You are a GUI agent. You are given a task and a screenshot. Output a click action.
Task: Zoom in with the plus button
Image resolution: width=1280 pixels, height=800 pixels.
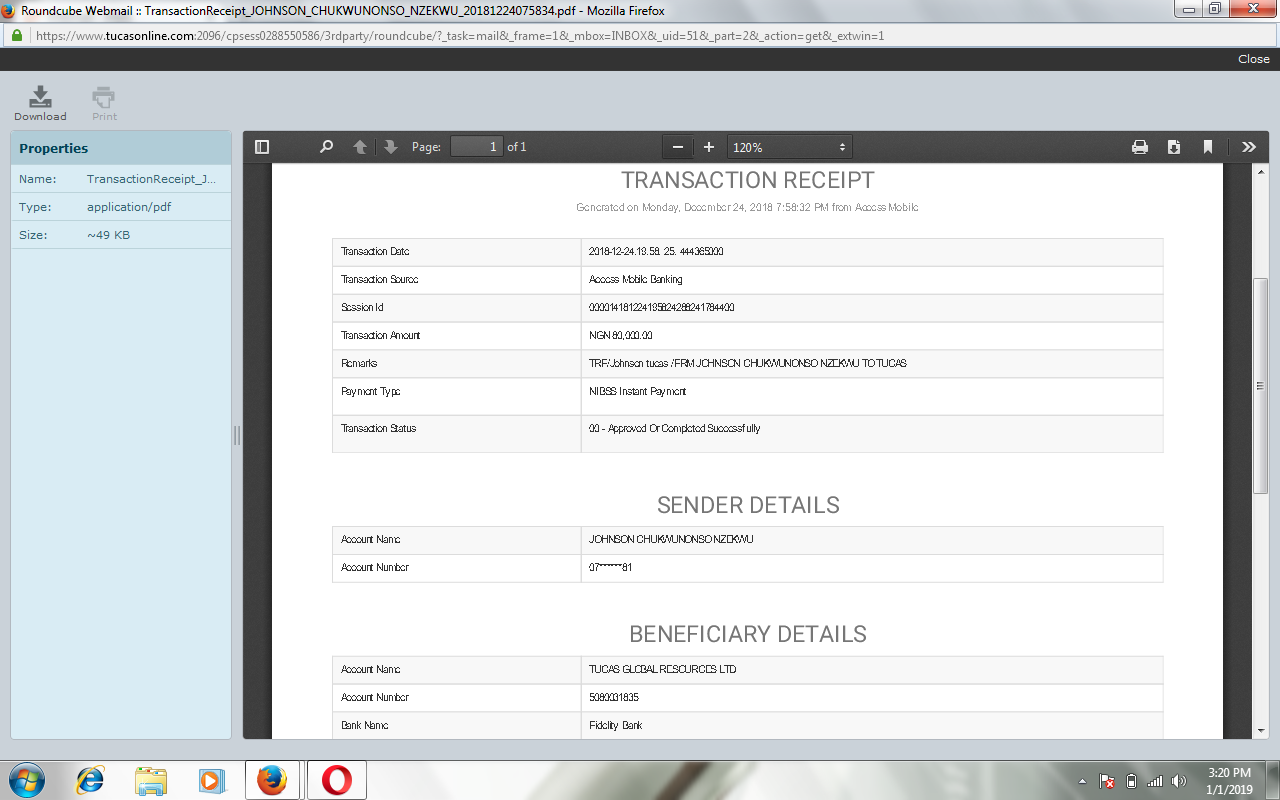pyautogui.click(x=709, y=147)
